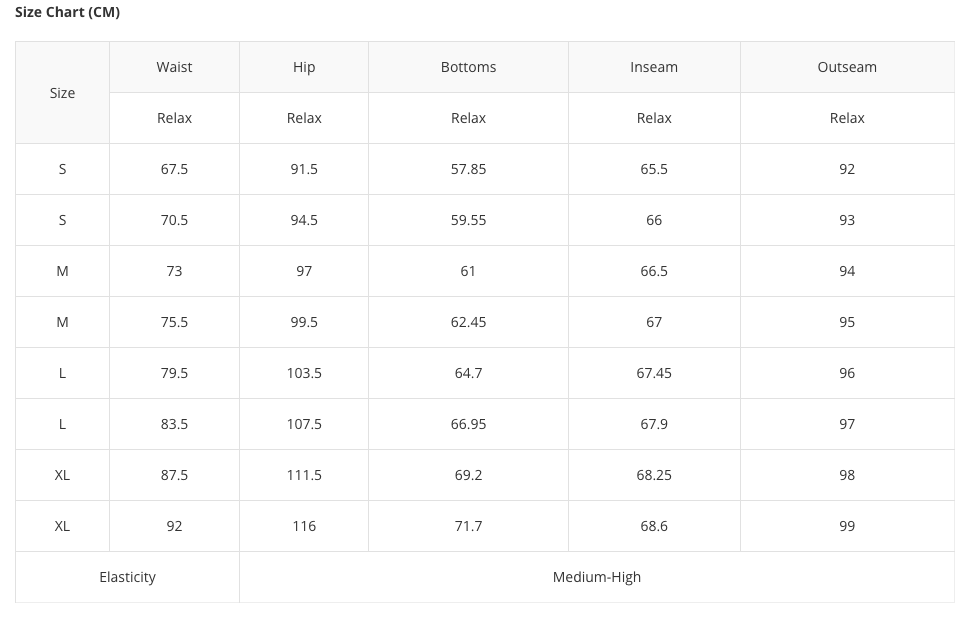Select hip value 111.5
The image size is (972, 628).
tap(304, 475)
